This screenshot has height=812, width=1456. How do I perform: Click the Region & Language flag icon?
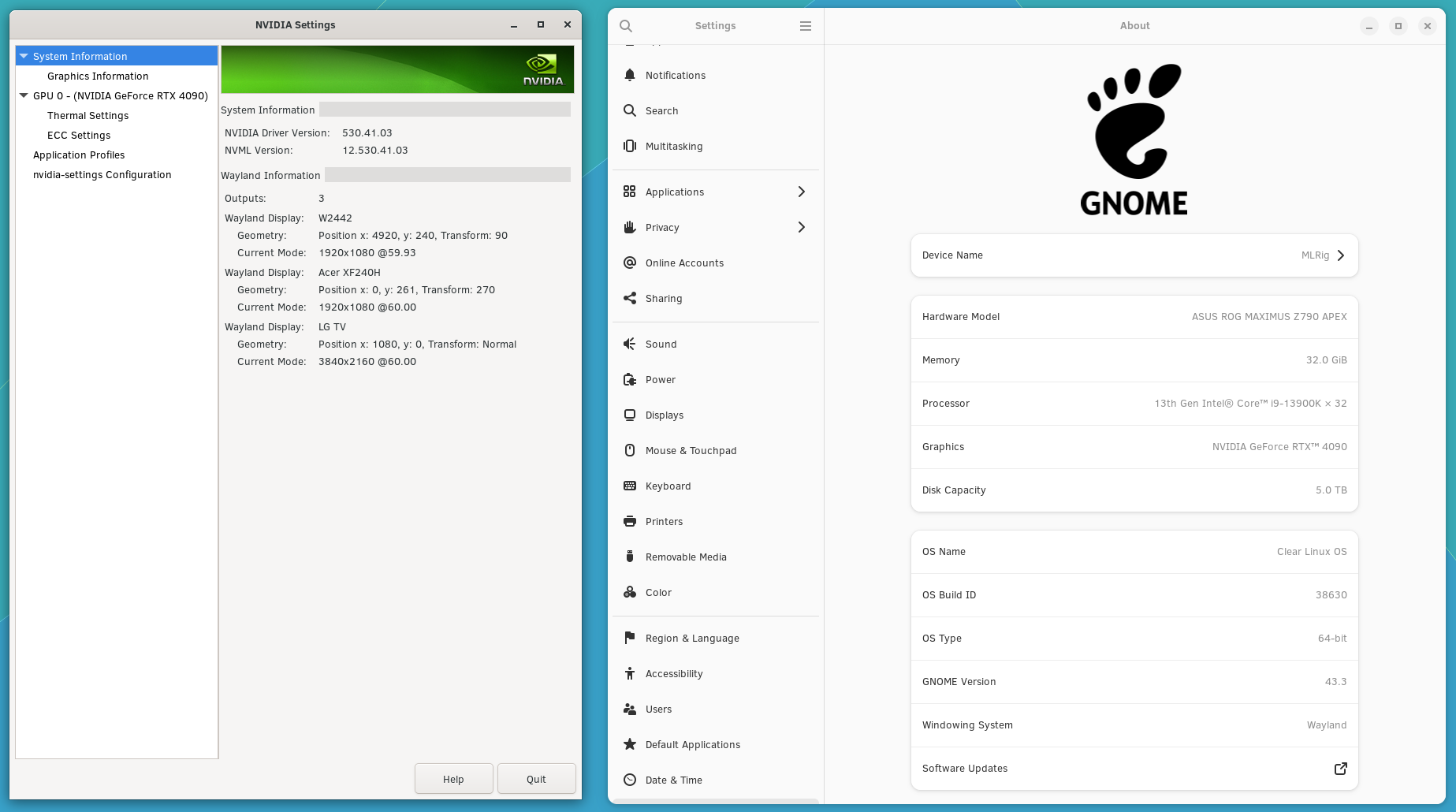click(630, 638)
